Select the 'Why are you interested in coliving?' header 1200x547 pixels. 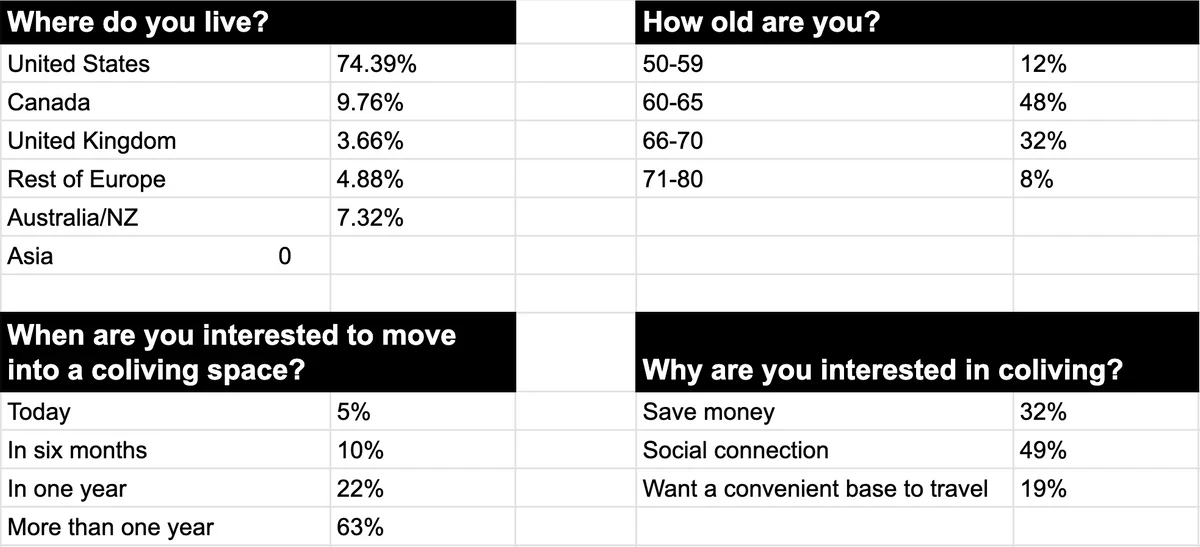click(x=917, y=352)
